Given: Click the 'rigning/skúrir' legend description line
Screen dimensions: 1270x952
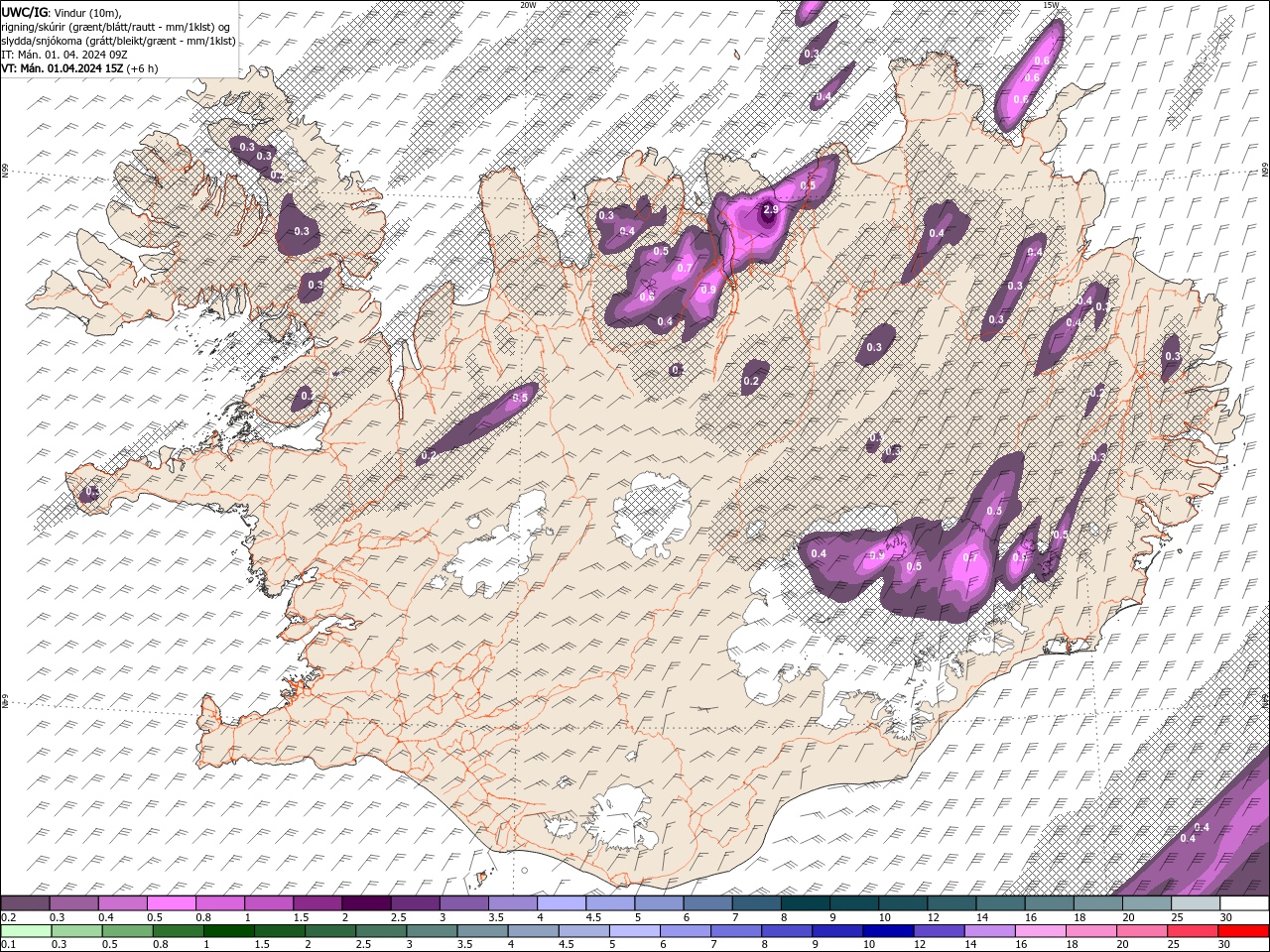Looking at the screenshot, I should click(x=117, y=27).
